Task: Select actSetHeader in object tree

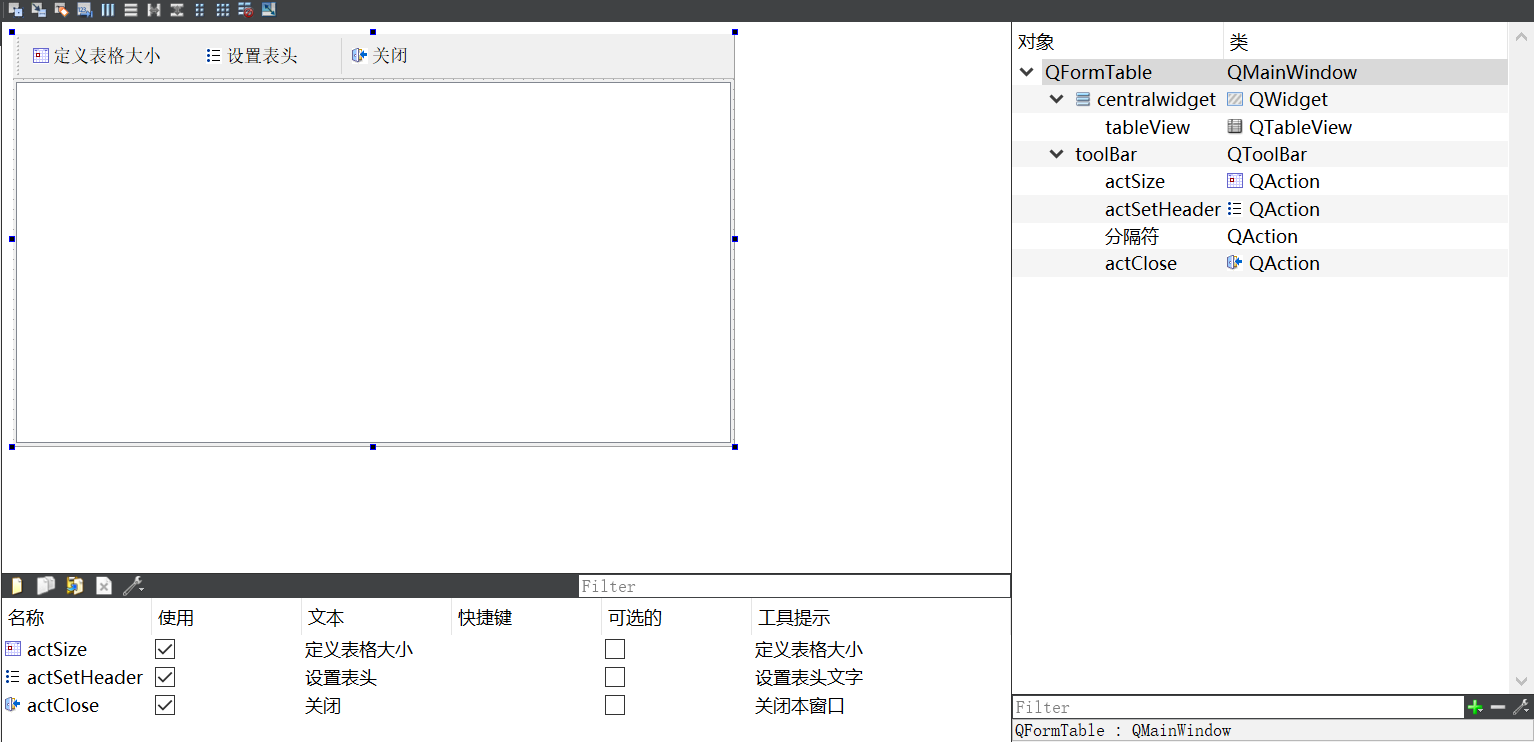Action: click(1162, 209)
